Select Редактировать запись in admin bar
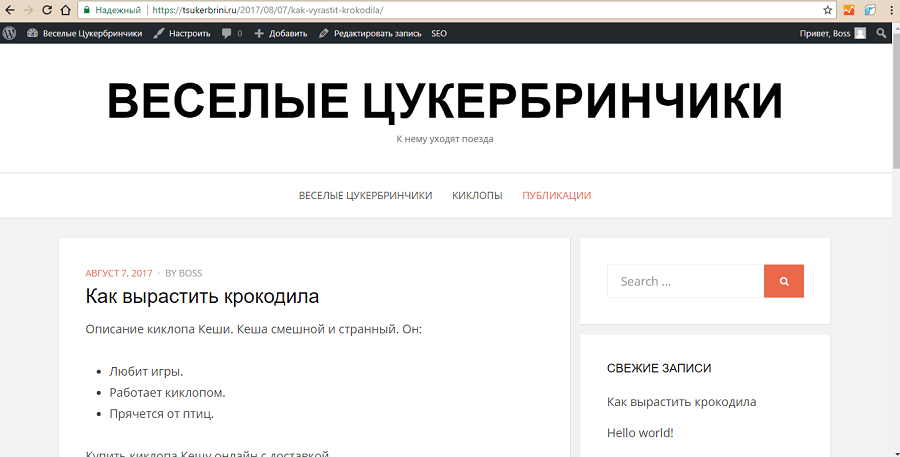The image size is (900, 457). click(370, 33)
